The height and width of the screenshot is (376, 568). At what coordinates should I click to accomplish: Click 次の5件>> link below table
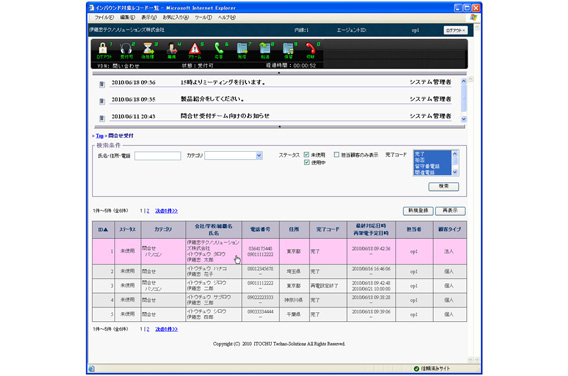click(166, 329)
